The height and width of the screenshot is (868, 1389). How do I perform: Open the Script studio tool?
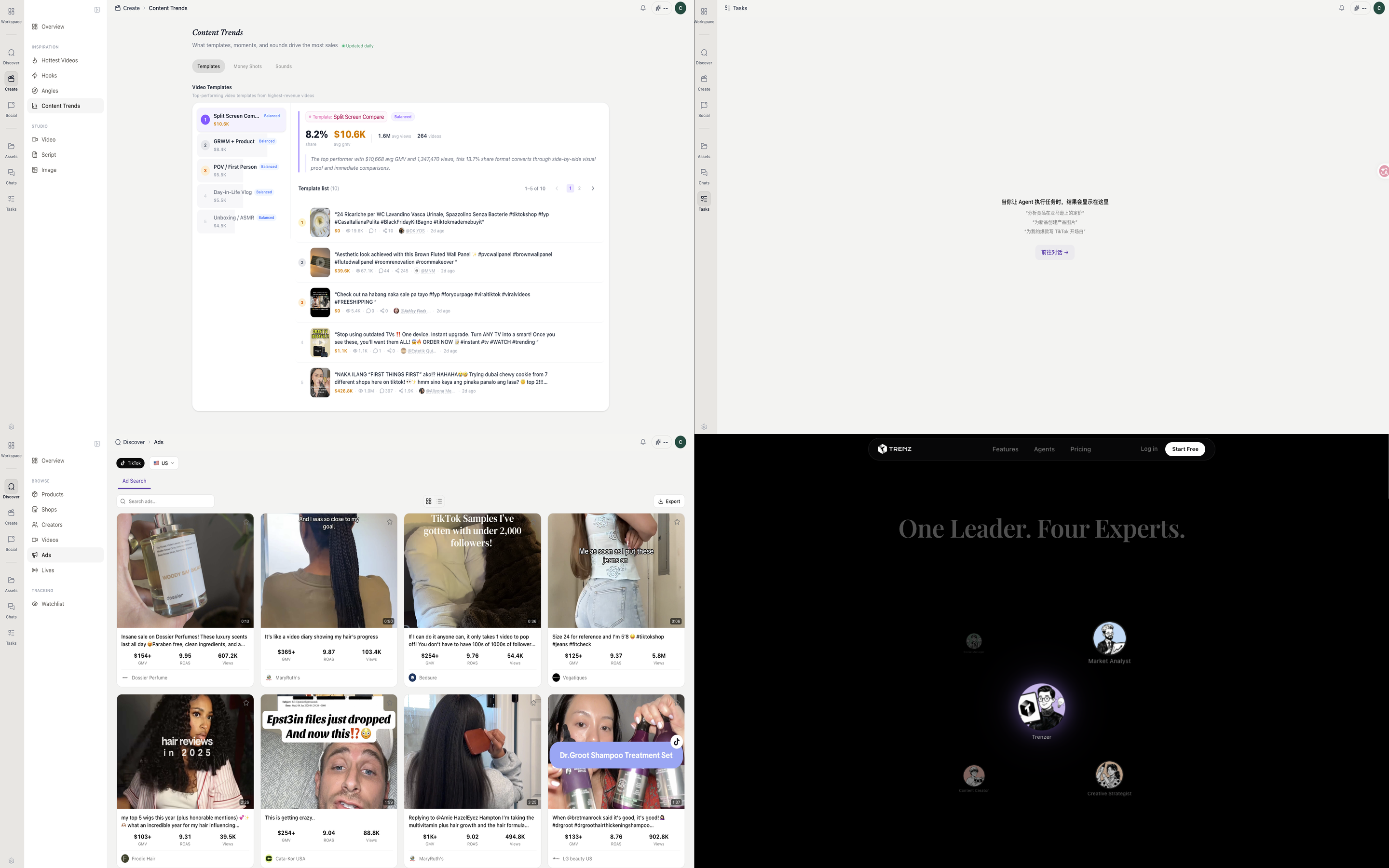pos(49,155)
